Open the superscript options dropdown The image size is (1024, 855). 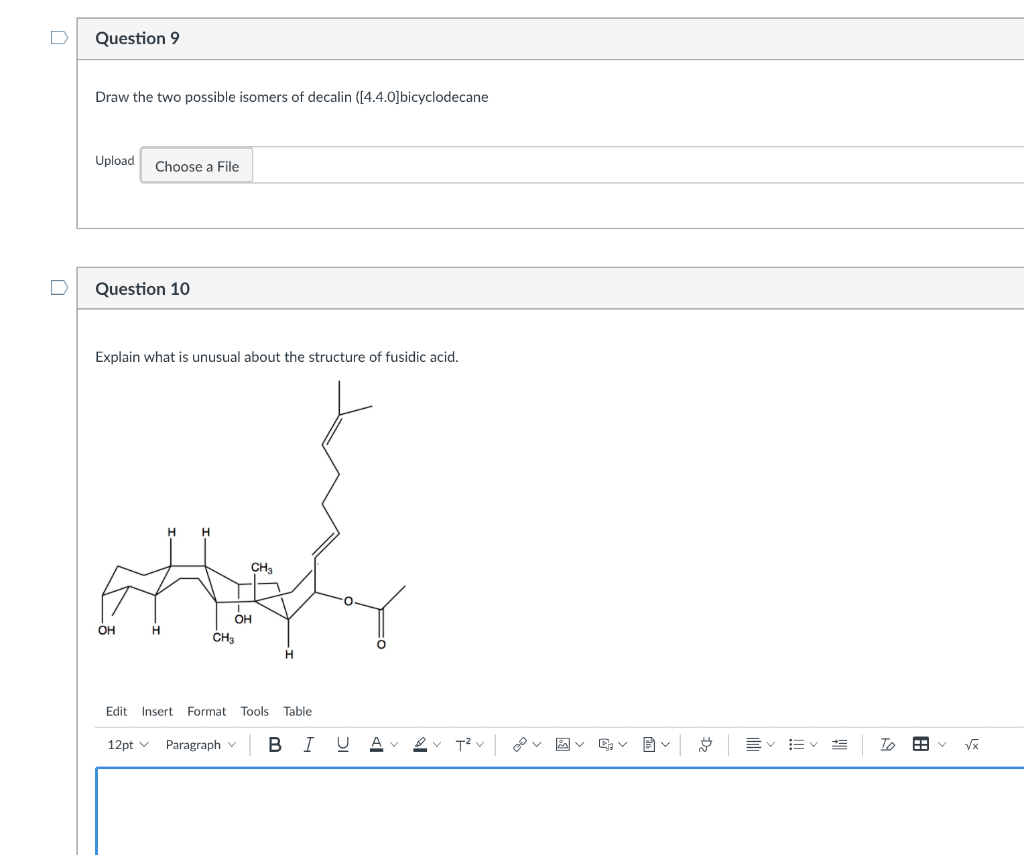pos(478,743)
